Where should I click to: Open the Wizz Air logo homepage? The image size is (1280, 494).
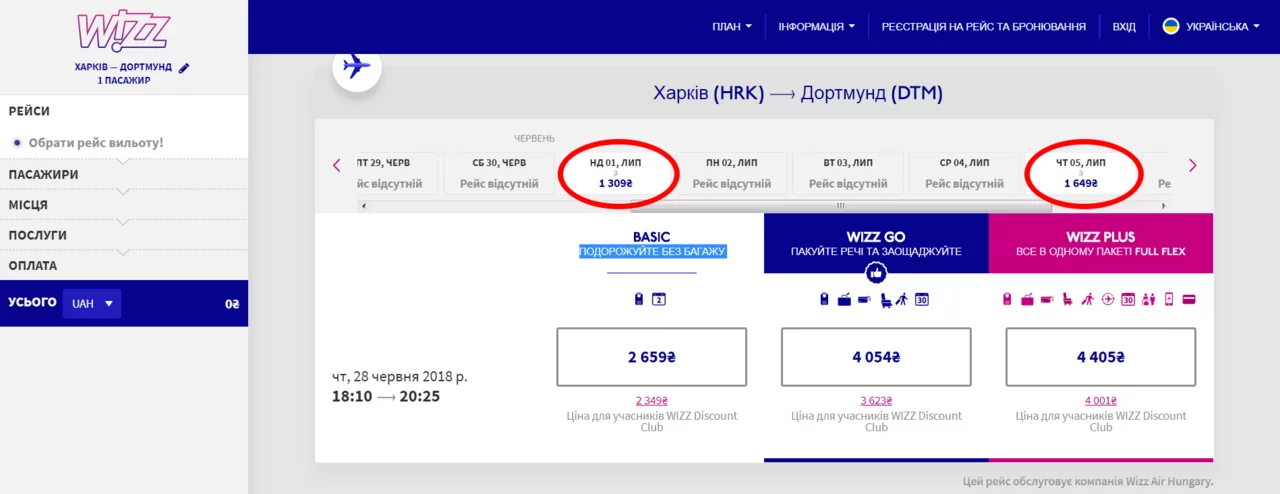pyautogui.click(x=124, y=31)
